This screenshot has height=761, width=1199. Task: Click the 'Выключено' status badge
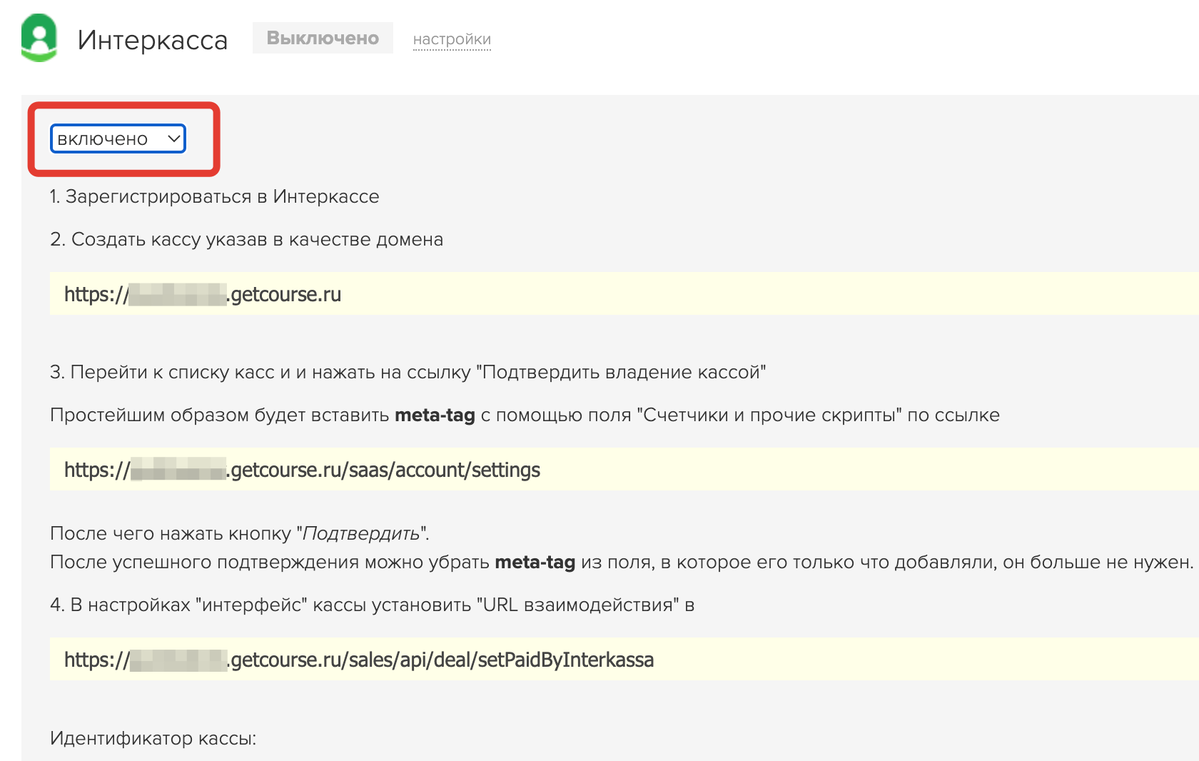[323, 38]
